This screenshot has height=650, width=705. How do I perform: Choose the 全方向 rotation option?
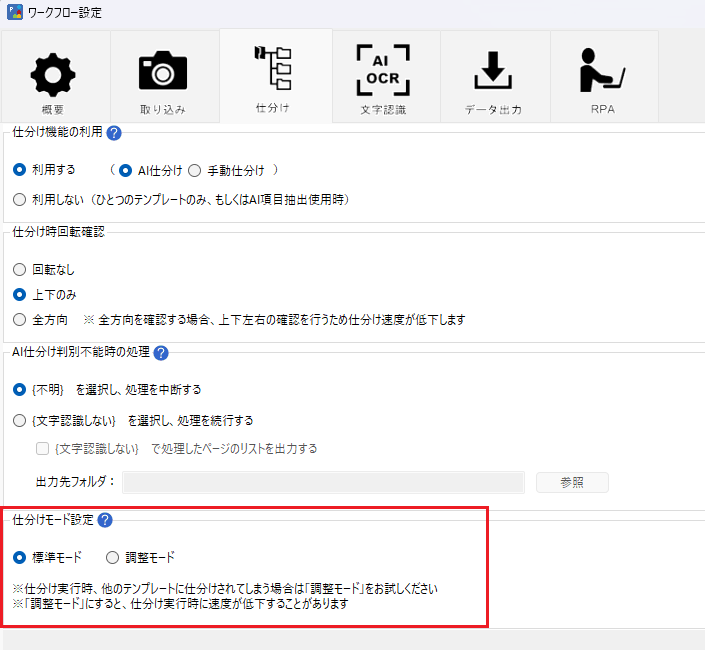pyautogui.click(x=19, y=320)
